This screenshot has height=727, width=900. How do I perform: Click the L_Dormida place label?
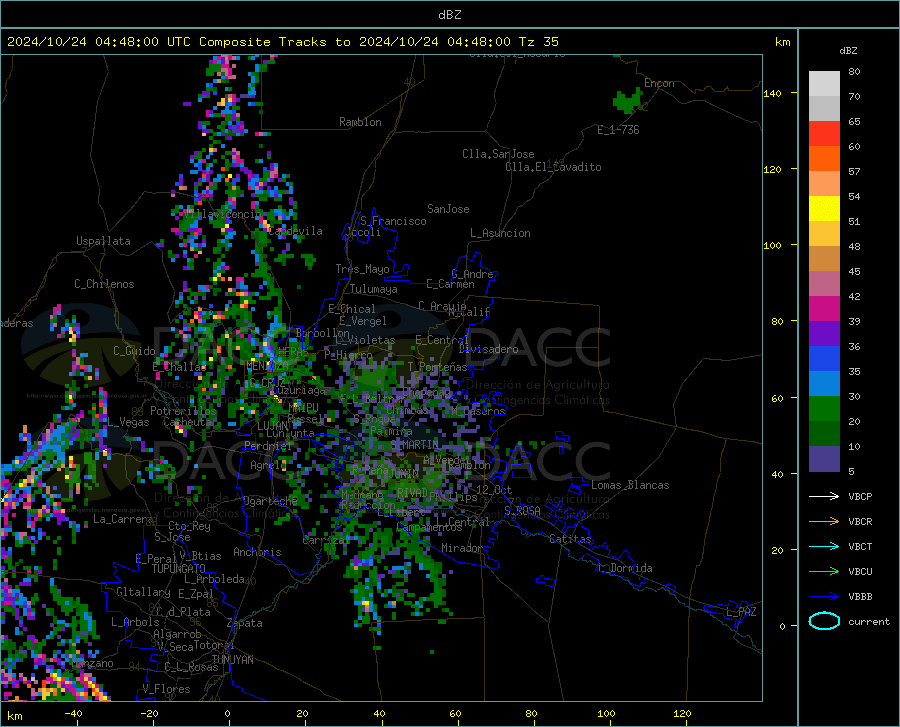624,568
